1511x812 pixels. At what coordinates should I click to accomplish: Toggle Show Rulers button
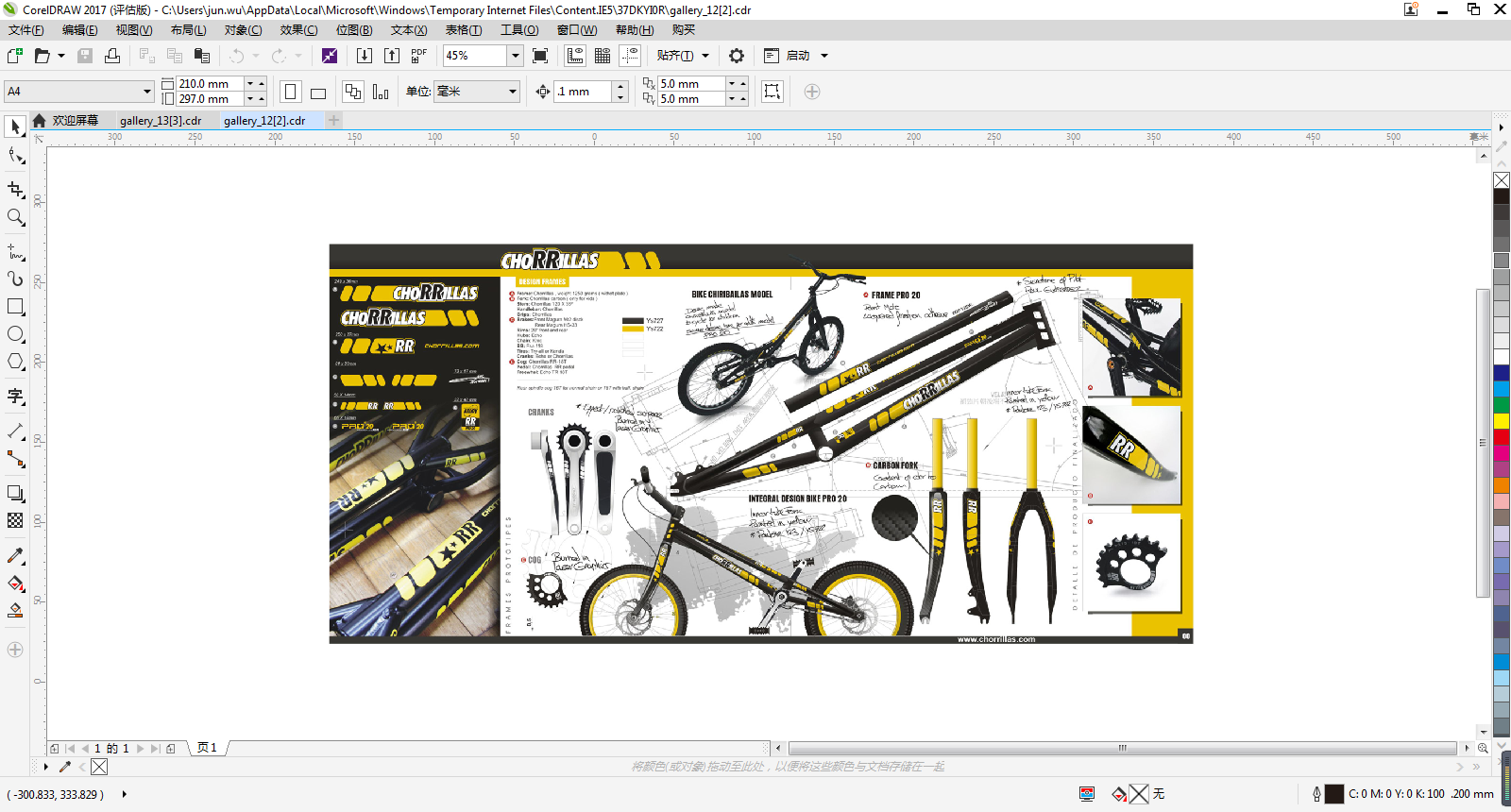(575, 56)
